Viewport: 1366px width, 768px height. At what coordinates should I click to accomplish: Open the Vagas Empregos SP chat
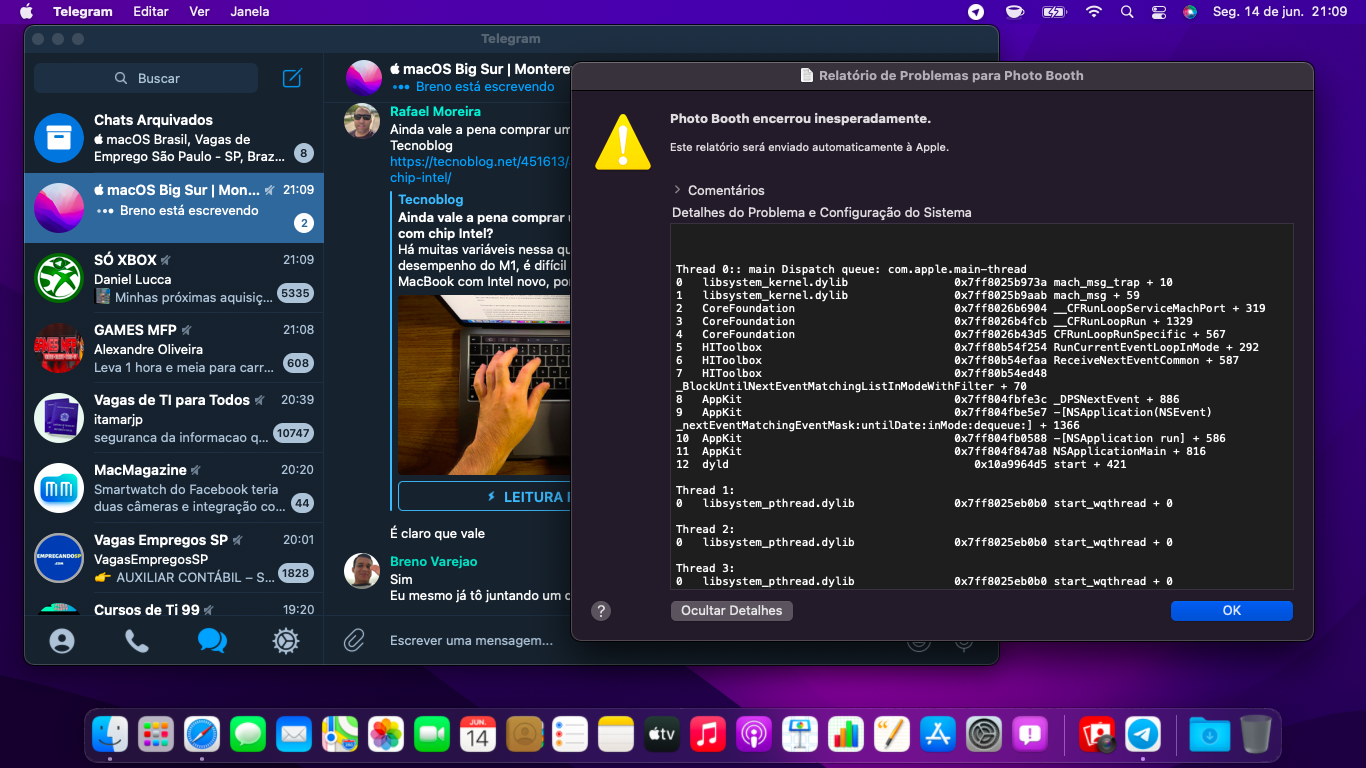[x=174, y=558]
